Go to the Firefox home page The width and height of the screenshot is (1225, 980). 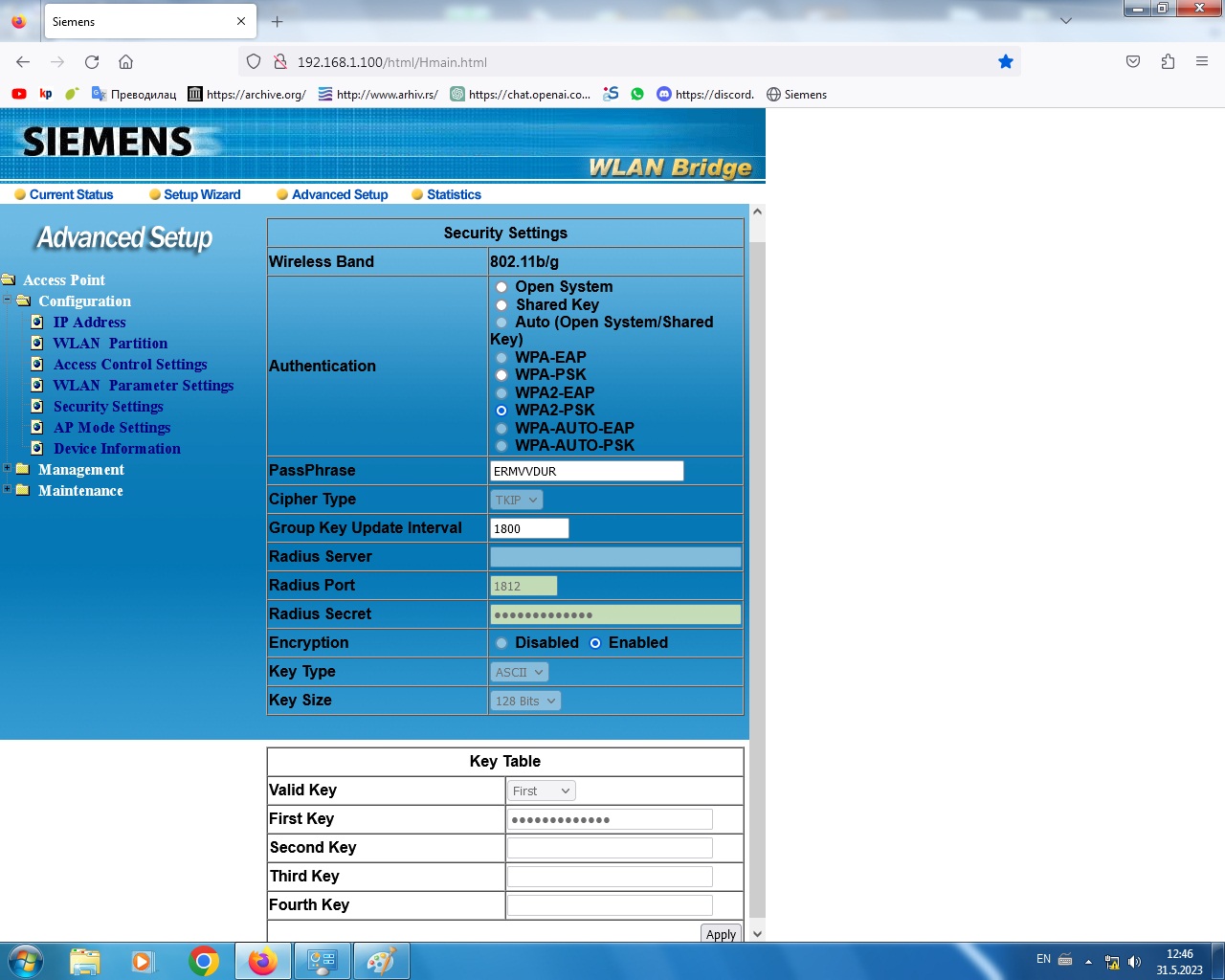(x=125, y=62)
